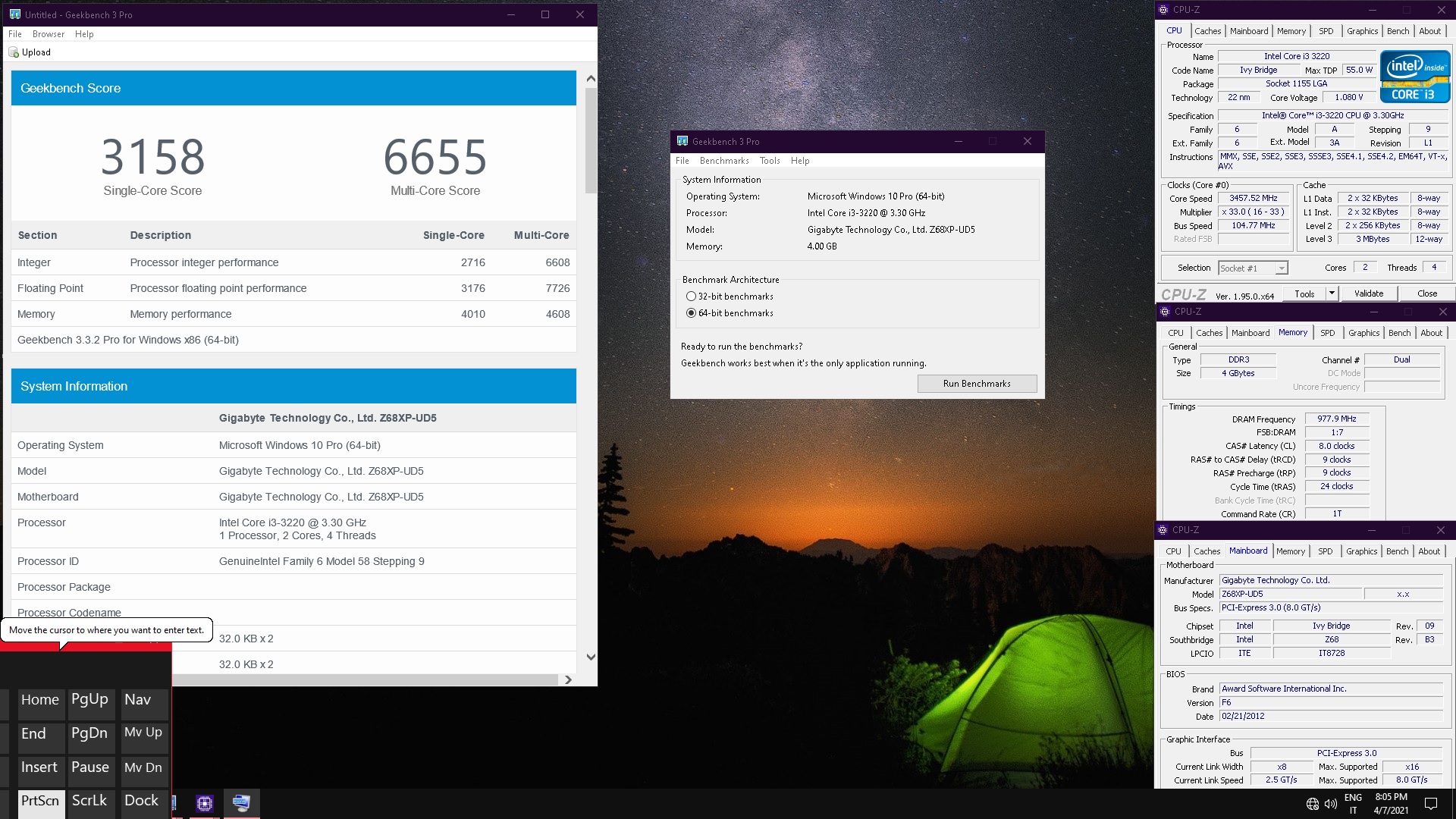Open Bench tab in CPU-Z processor window
The height and width of the screenshot is (819, 1456).
click(1398, 31)
